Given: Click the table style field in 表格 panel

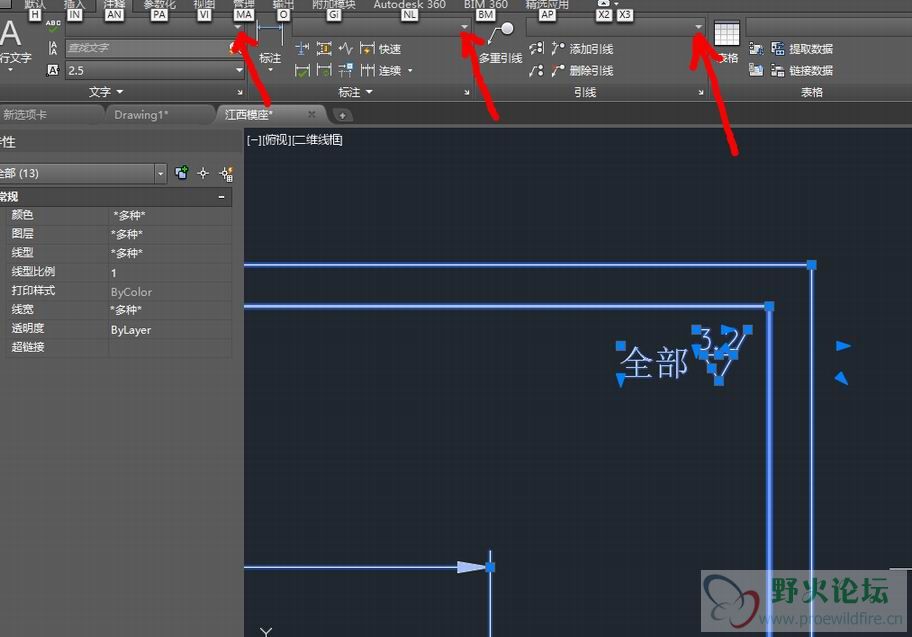Looking at the screenshot, I should (829, 27).
